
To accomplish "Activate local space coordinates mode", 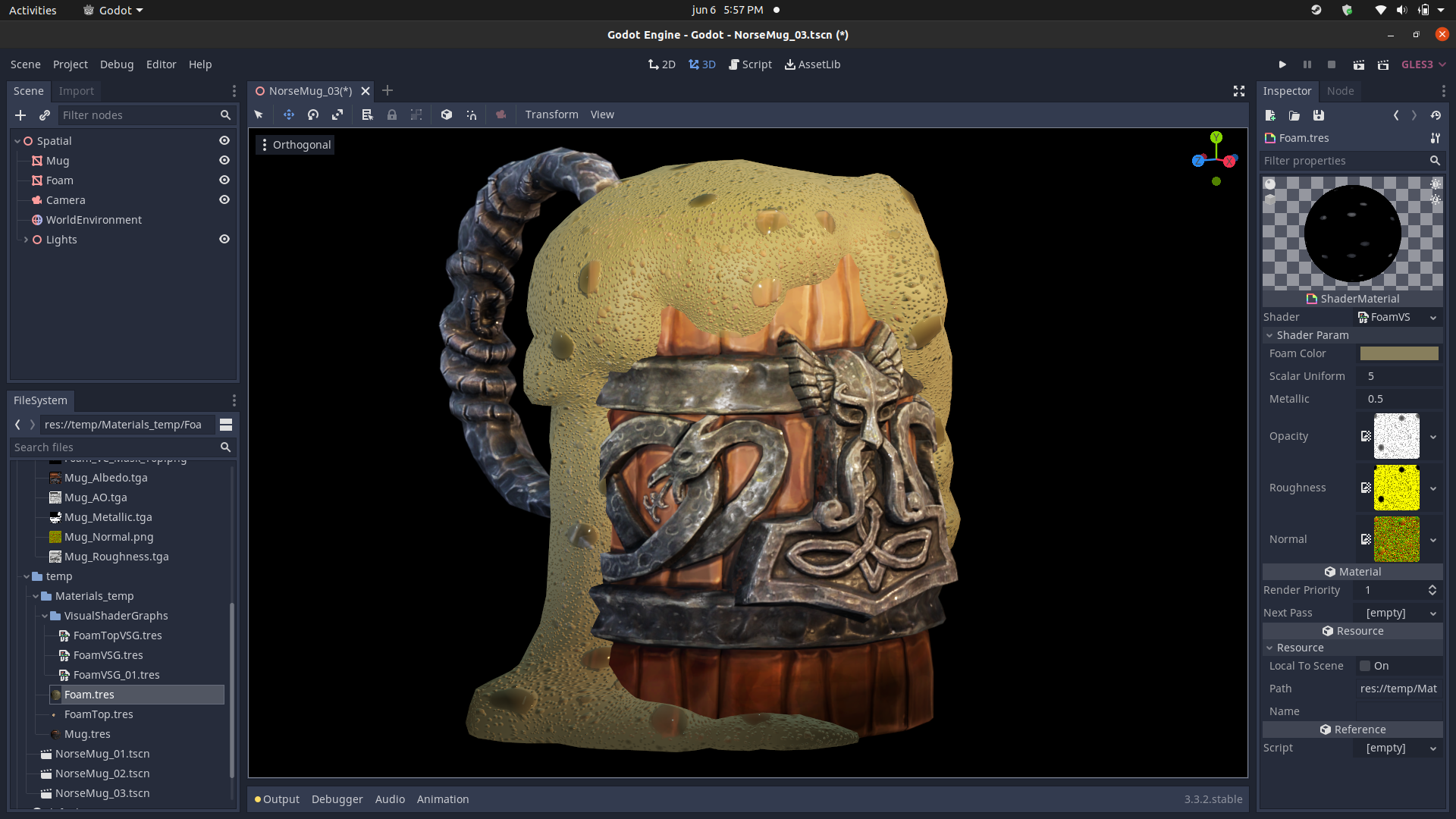I will [x=447, y=115].
